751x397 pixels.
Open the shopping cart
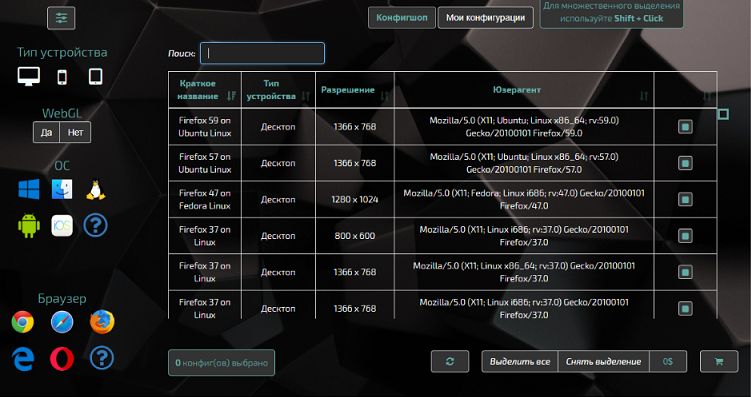click(x=719, y=362)
